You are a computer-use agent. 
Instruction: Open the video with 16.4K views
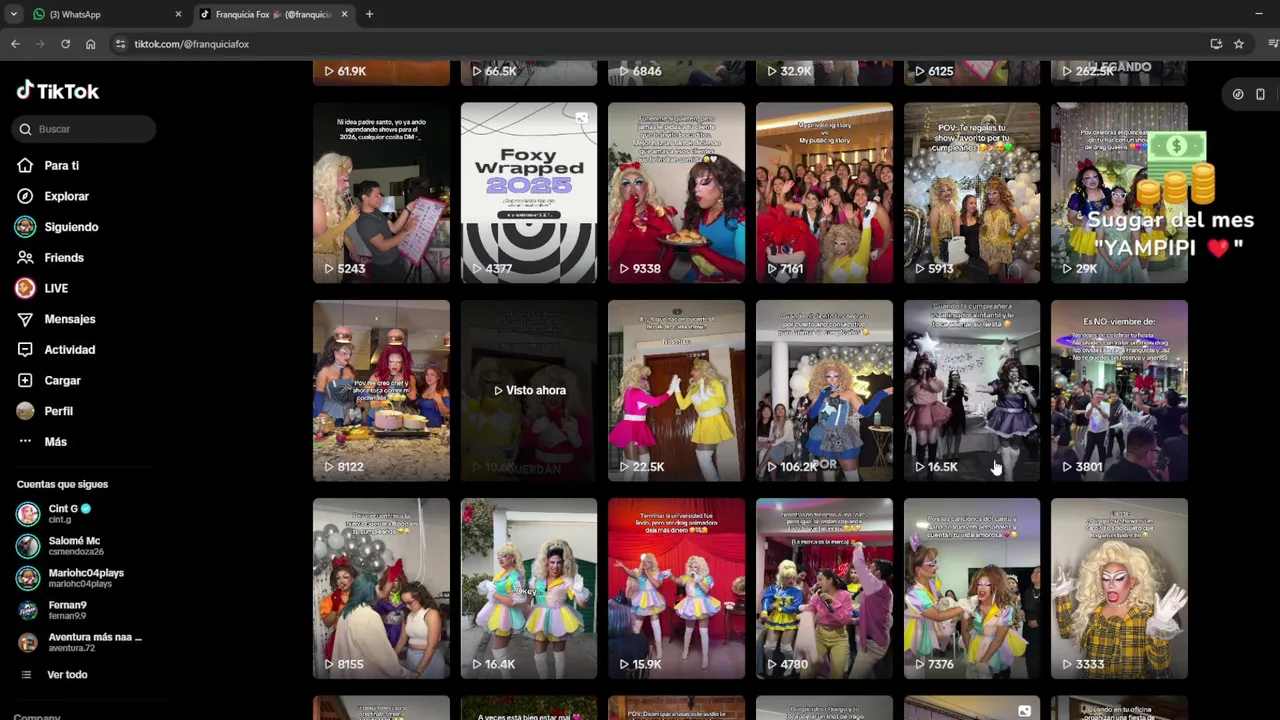click(x=529, y=588)
